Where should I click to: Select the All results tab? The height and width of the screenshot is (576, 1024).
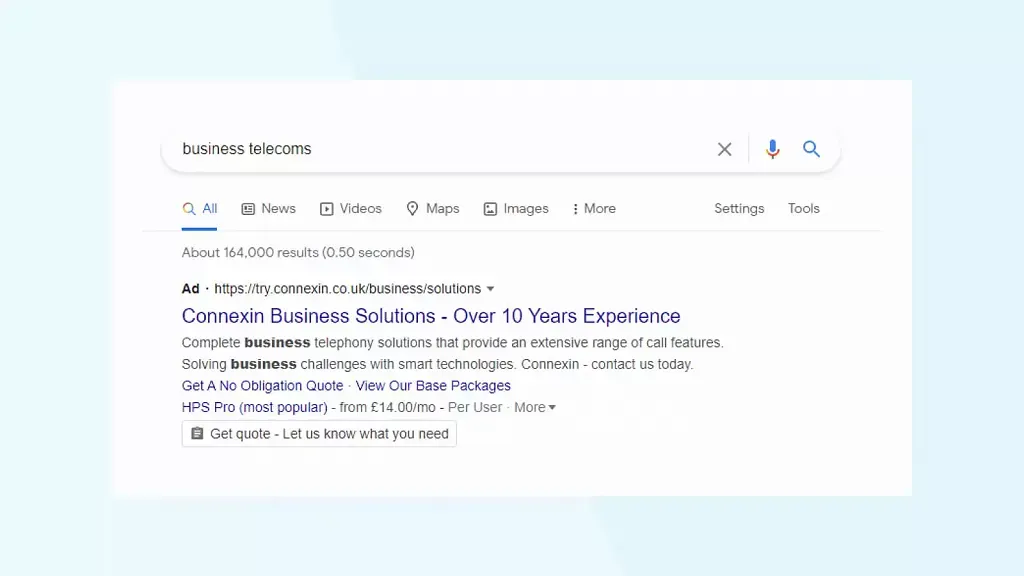[199, 209]
